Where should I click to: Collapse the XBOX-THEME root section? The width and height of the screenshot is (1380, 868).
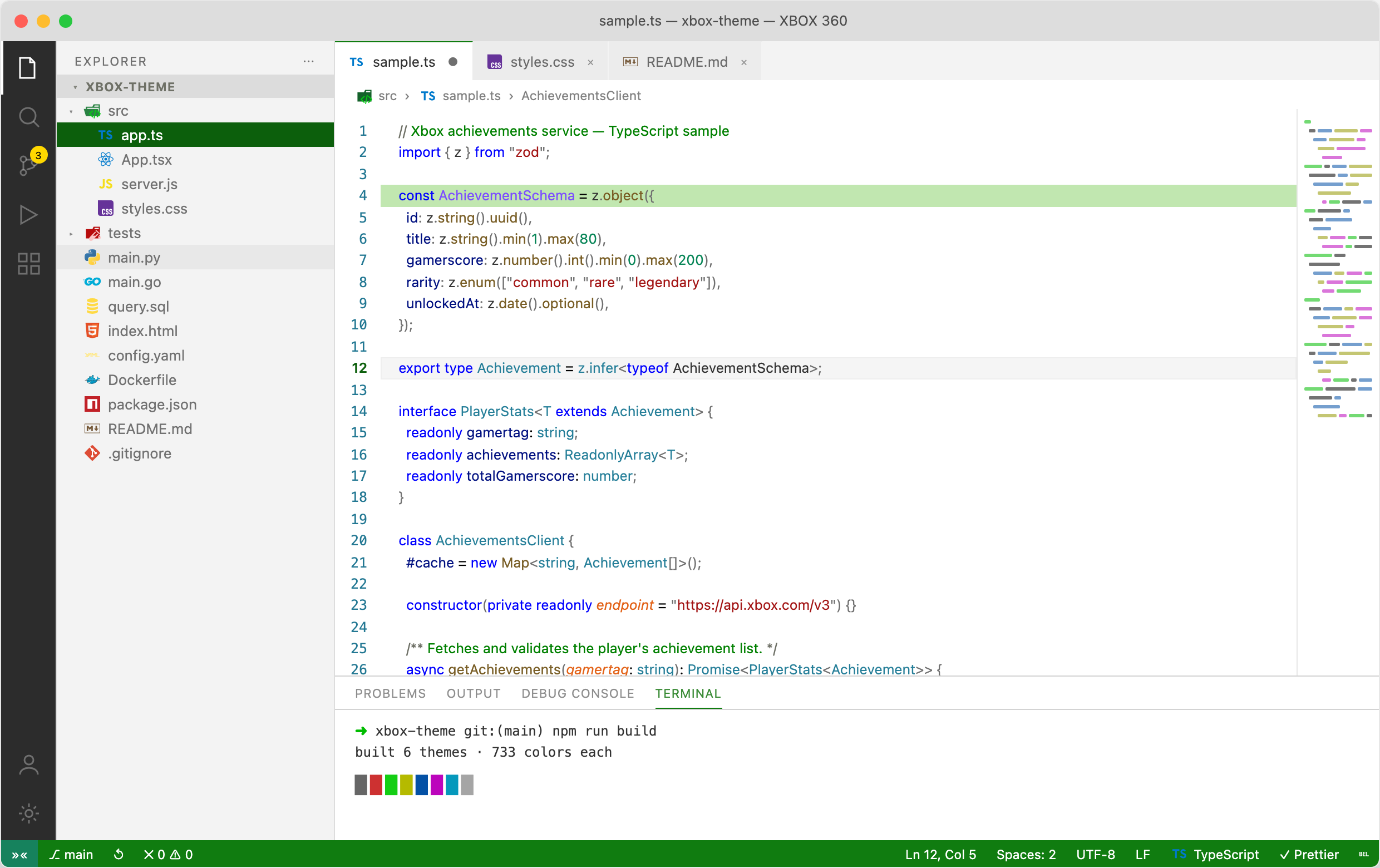click(x=75, y=87)
